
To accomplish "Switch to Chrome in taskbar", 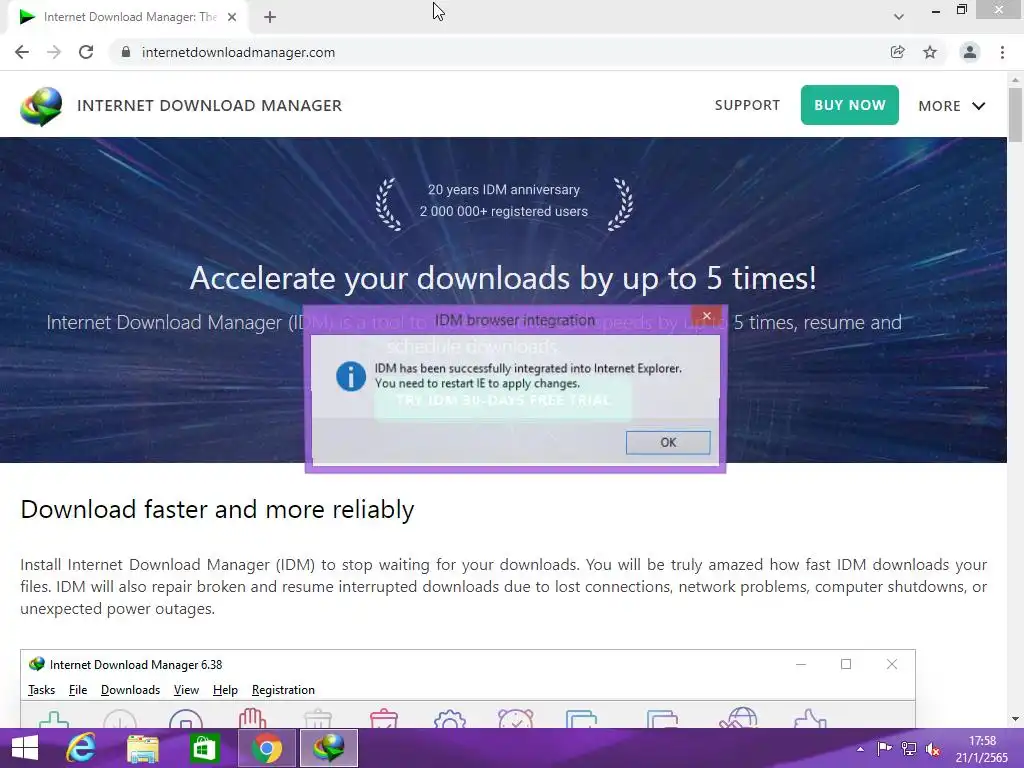I will pos(267,748).
